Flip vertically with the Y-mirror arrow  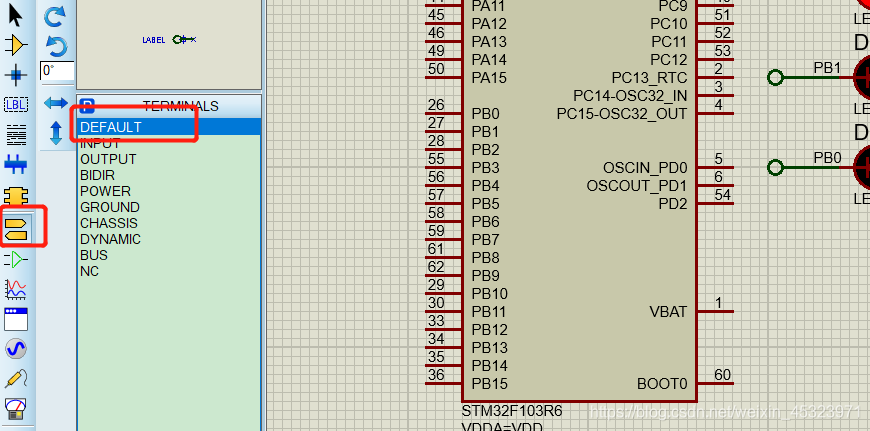click(56, 133)
